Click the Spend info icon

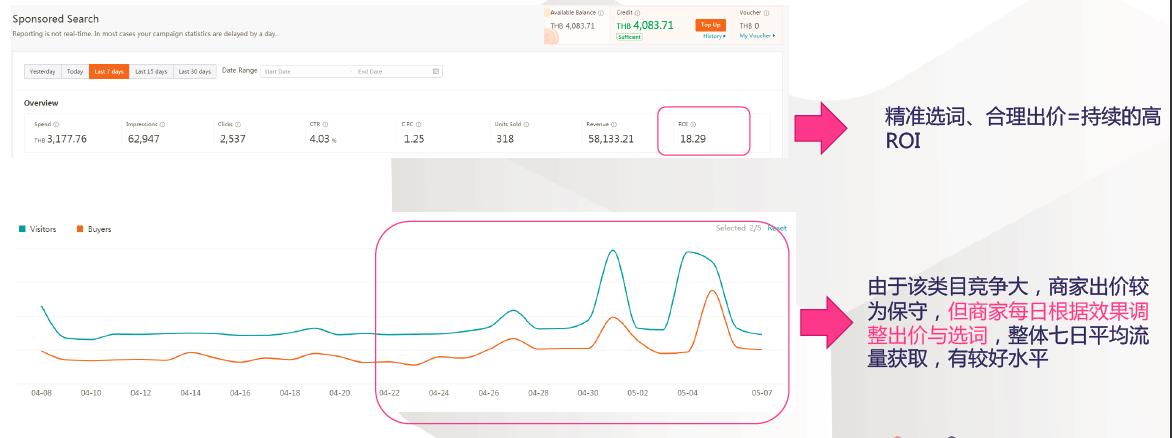coord(53,124)
